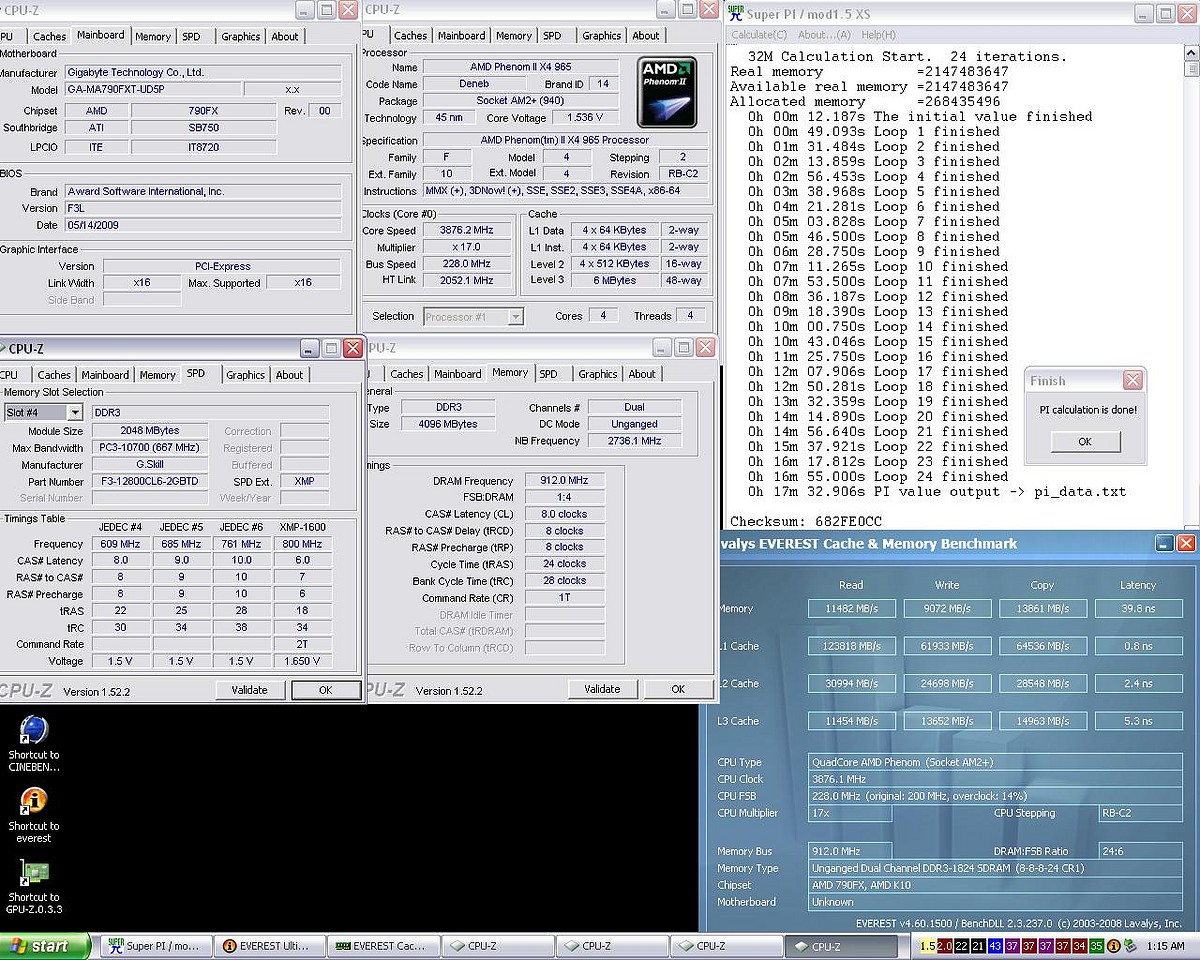Open Caches tab in processor CPU-Z window

tap(411, 36)
